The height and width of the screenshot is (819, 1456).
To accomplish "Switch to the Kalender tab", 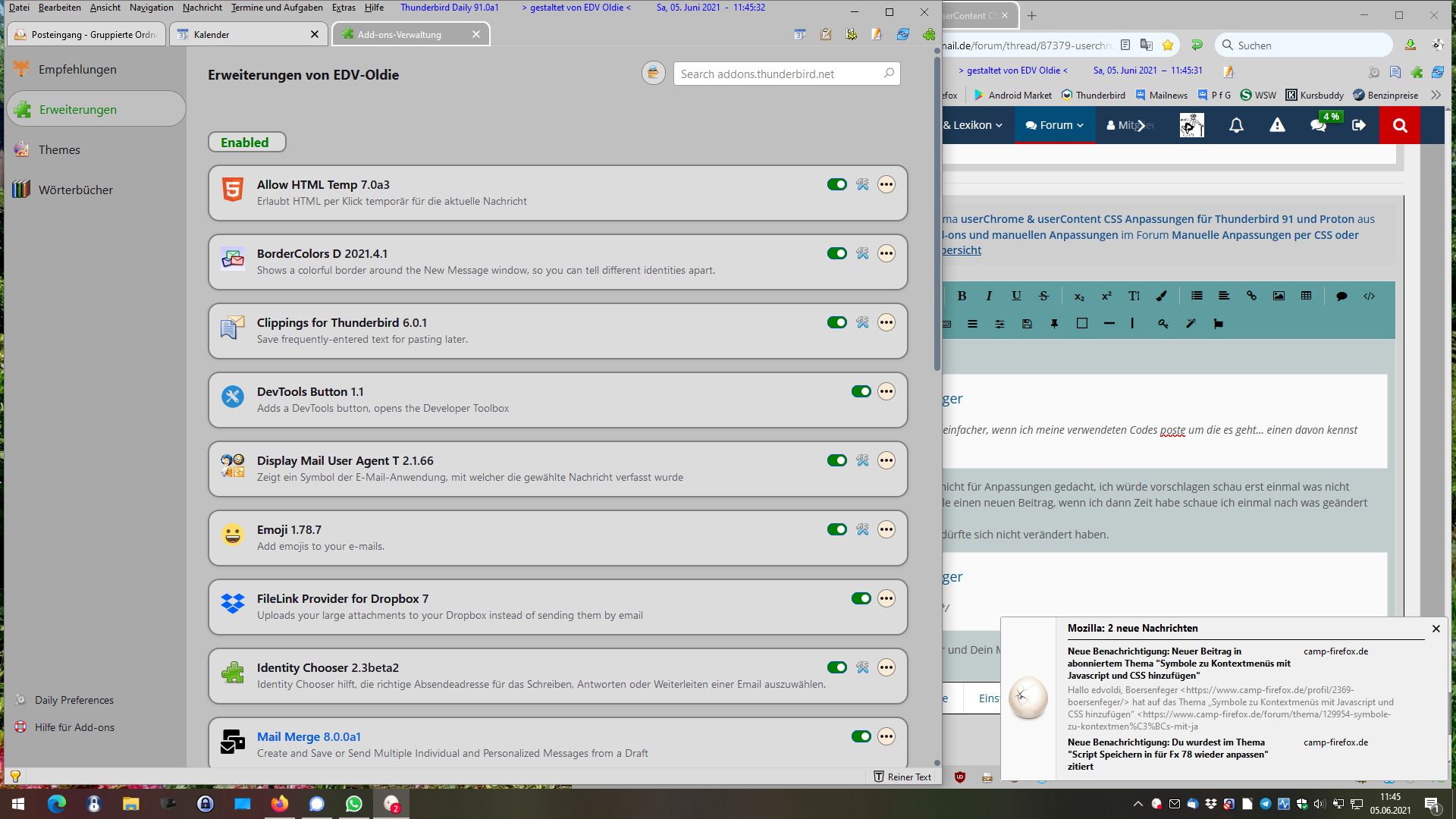I will (x=248, y=34).
